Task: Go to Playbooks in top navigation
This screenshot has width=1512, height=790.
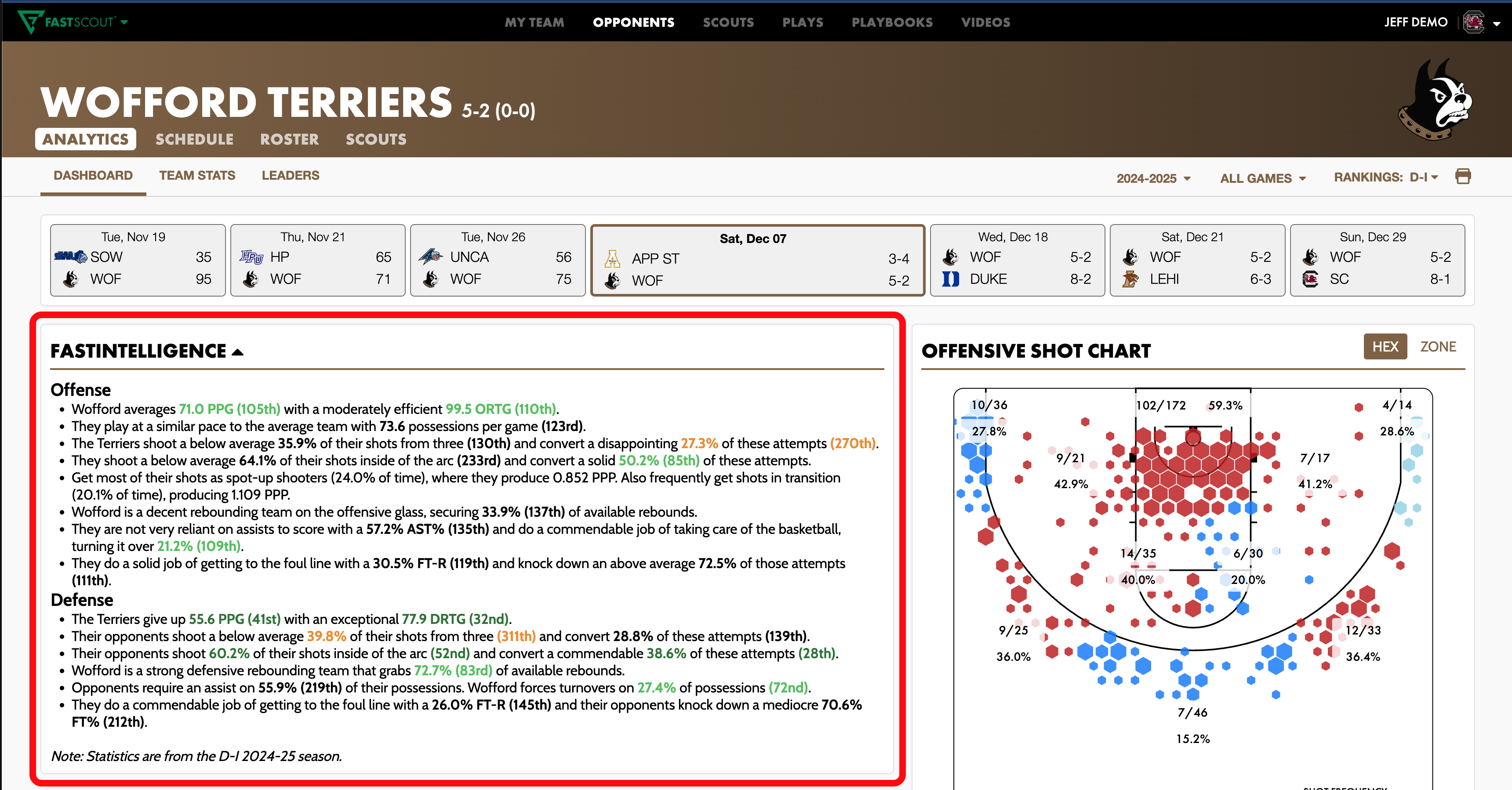Action: coord(891,22)
